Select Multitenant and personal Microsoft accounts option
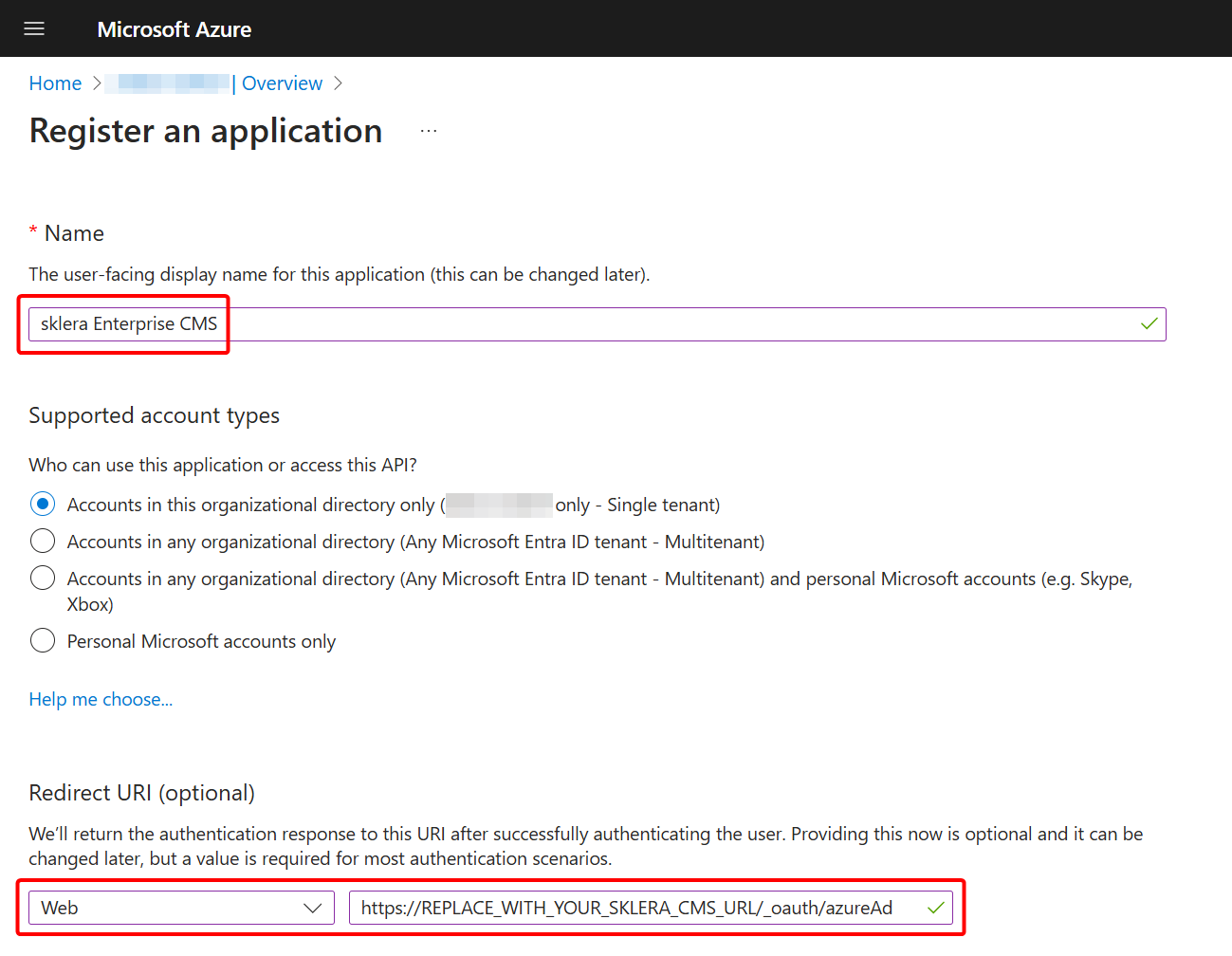The image size is (1232, 956). coord(43,578)
